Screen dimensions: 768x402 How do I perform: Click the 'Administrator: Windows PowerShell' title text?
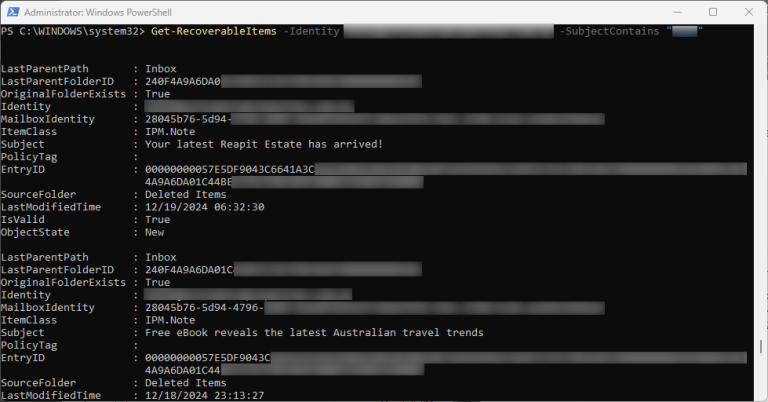[98, 12]
